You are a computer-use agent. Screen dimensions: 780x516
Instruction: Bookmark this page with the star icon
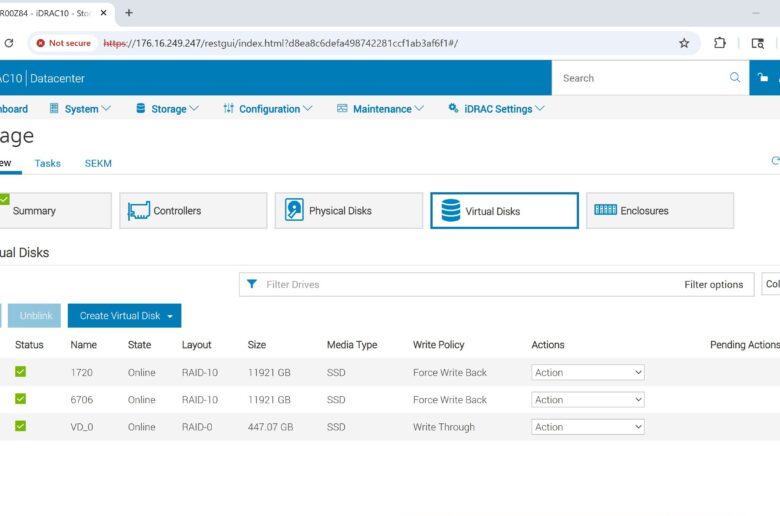click(x=684, y=43)
